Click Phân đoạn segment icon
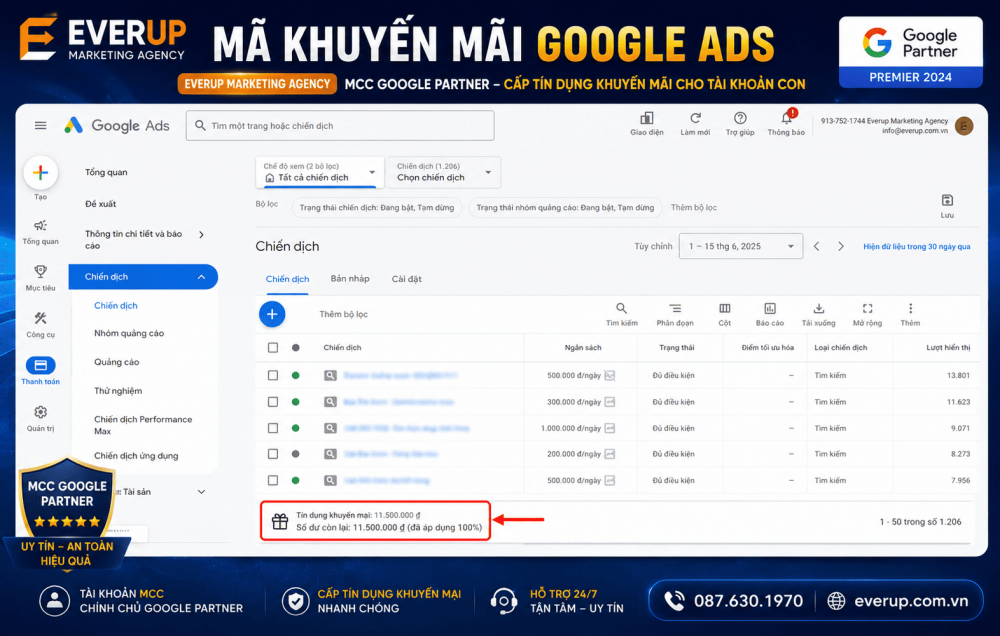This screenshot has width=1000, height=636. click(675, 309)
